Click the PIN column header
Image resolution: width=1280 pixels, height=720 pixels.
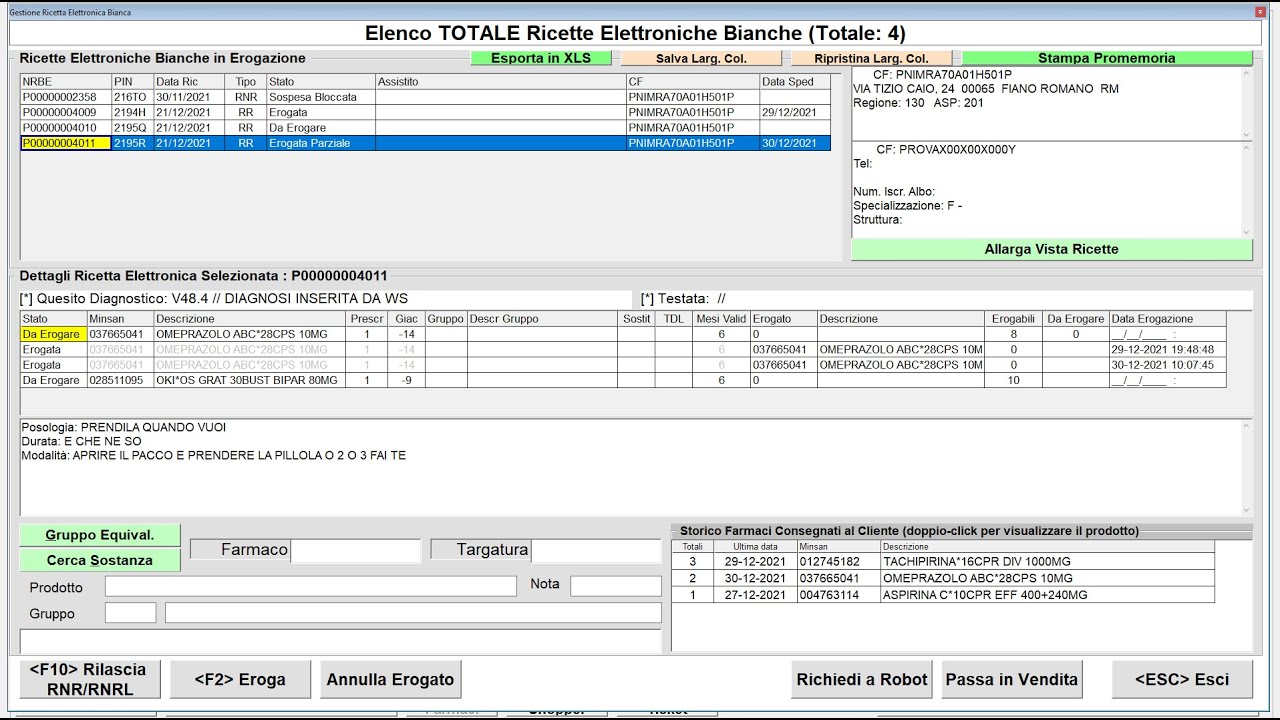pos(132,82)
